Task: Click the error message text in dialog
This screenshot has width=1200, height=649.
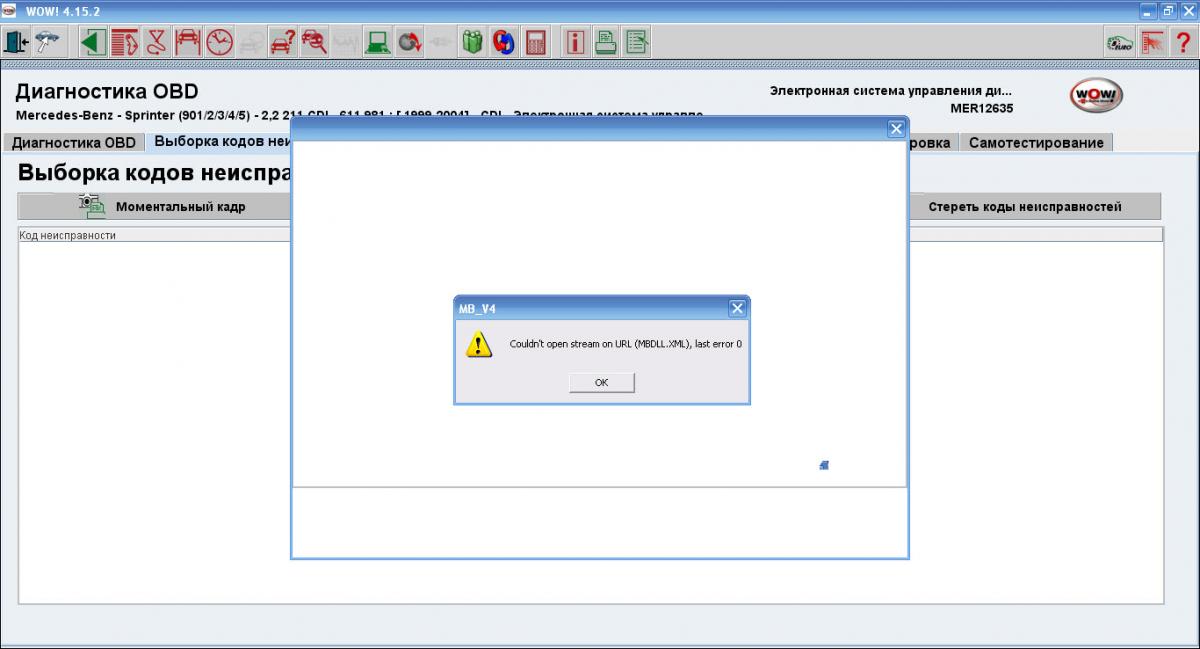Action: 626,344
